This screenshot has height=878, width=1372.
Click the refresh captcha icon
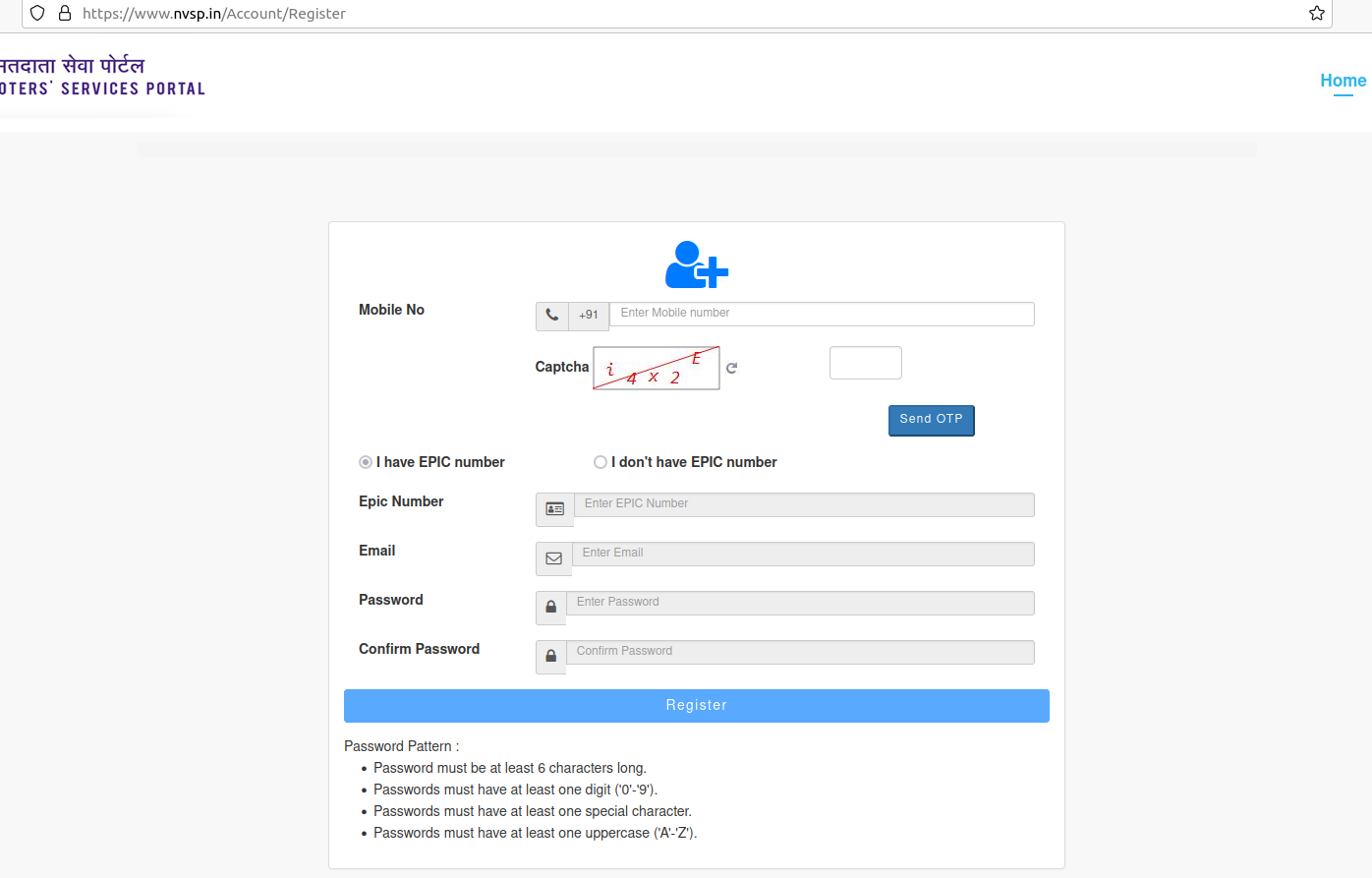(731, 367)
